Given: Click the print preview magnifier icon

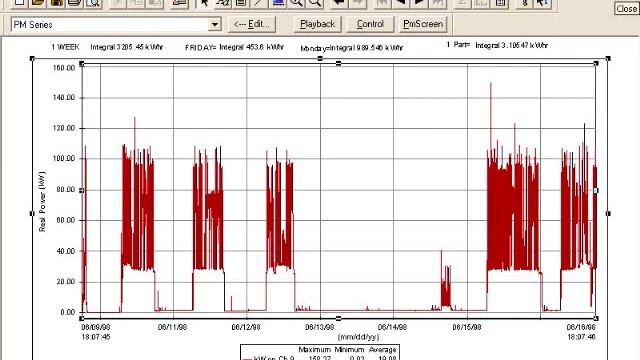Looking at the screenshot, I should tap(93, 3).
